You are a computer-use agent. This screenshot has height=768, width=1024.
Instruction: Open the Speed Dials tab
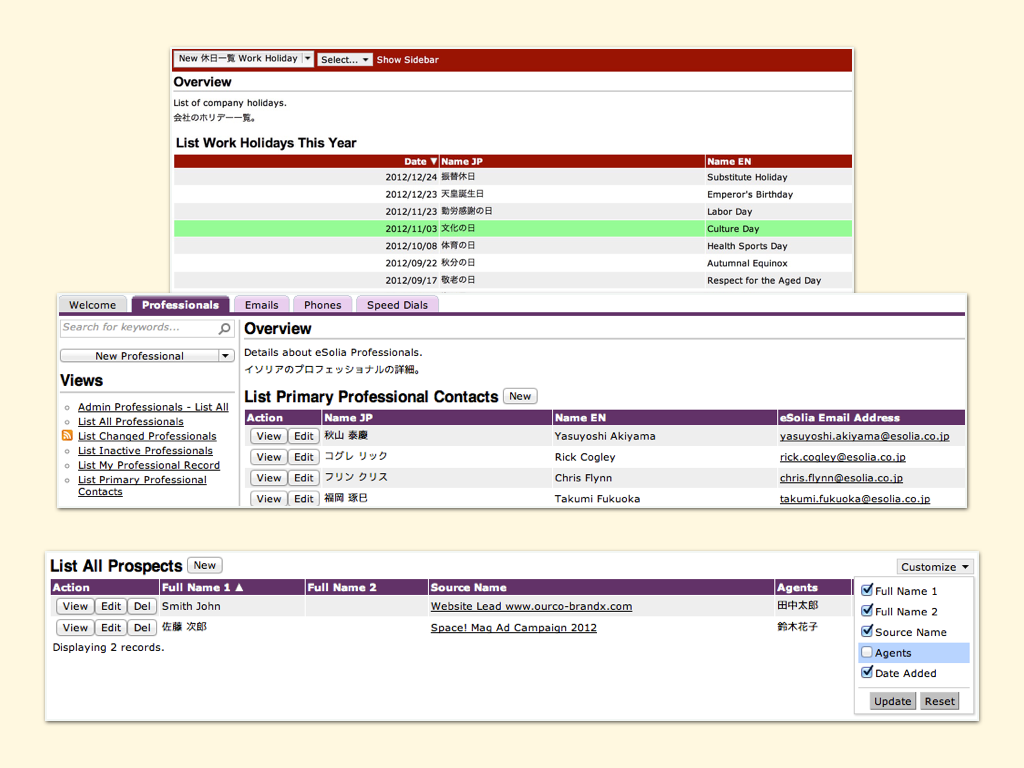tap(397, 305)
